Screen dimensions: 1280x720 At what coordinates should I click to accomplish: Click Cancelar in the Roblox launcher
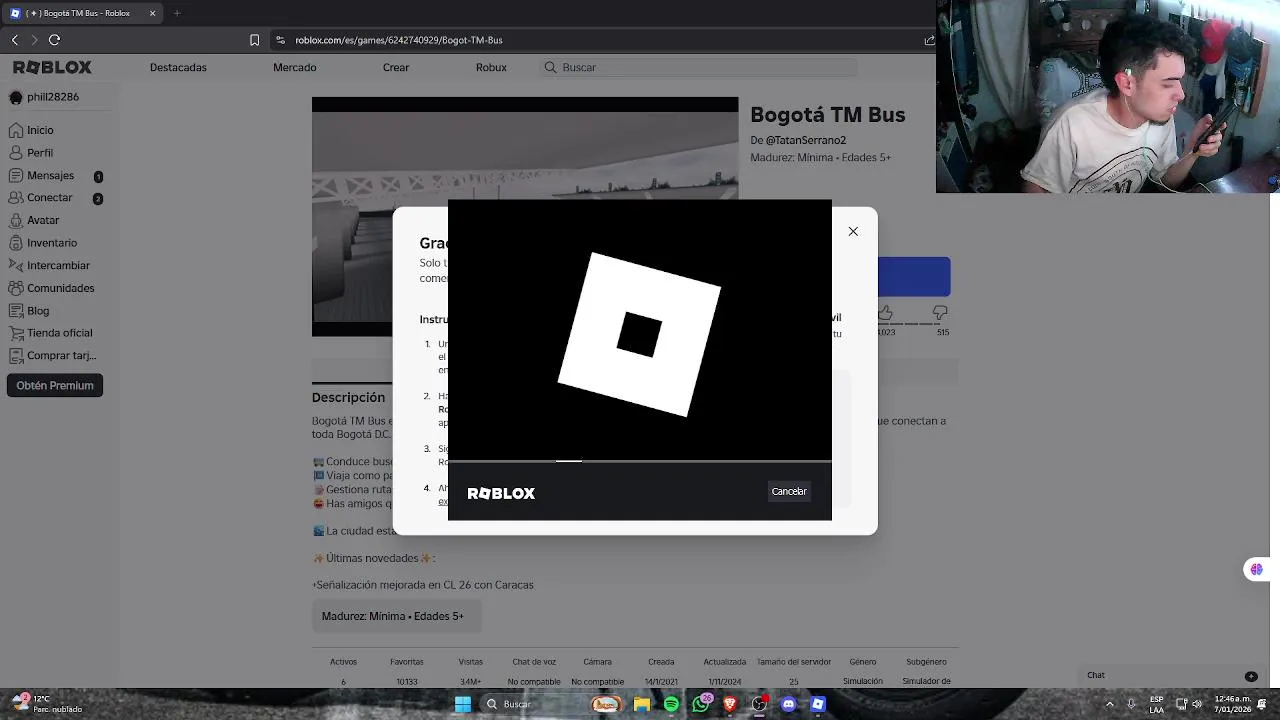pyautogui.click(x=789, y=491)
